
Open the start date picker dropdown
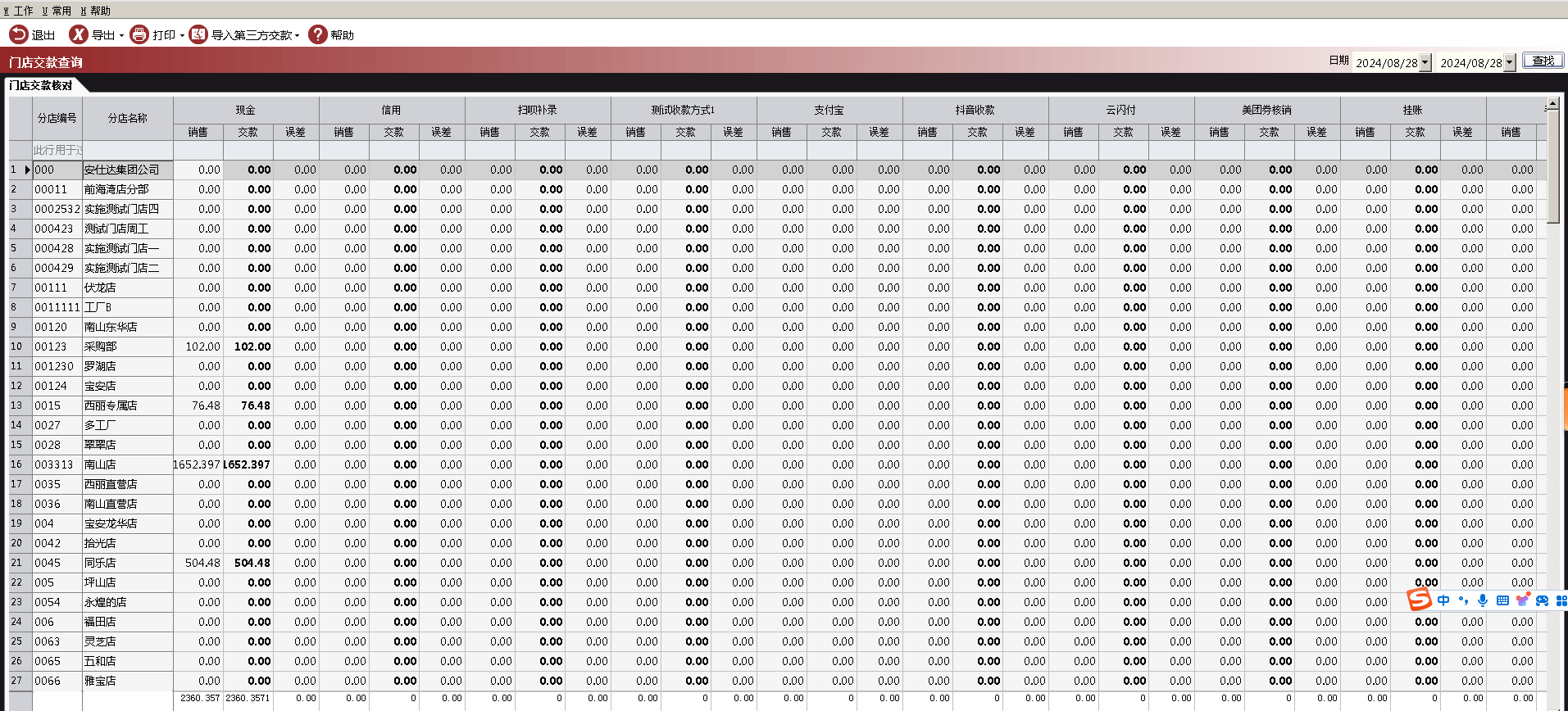tap(1425, 62)
